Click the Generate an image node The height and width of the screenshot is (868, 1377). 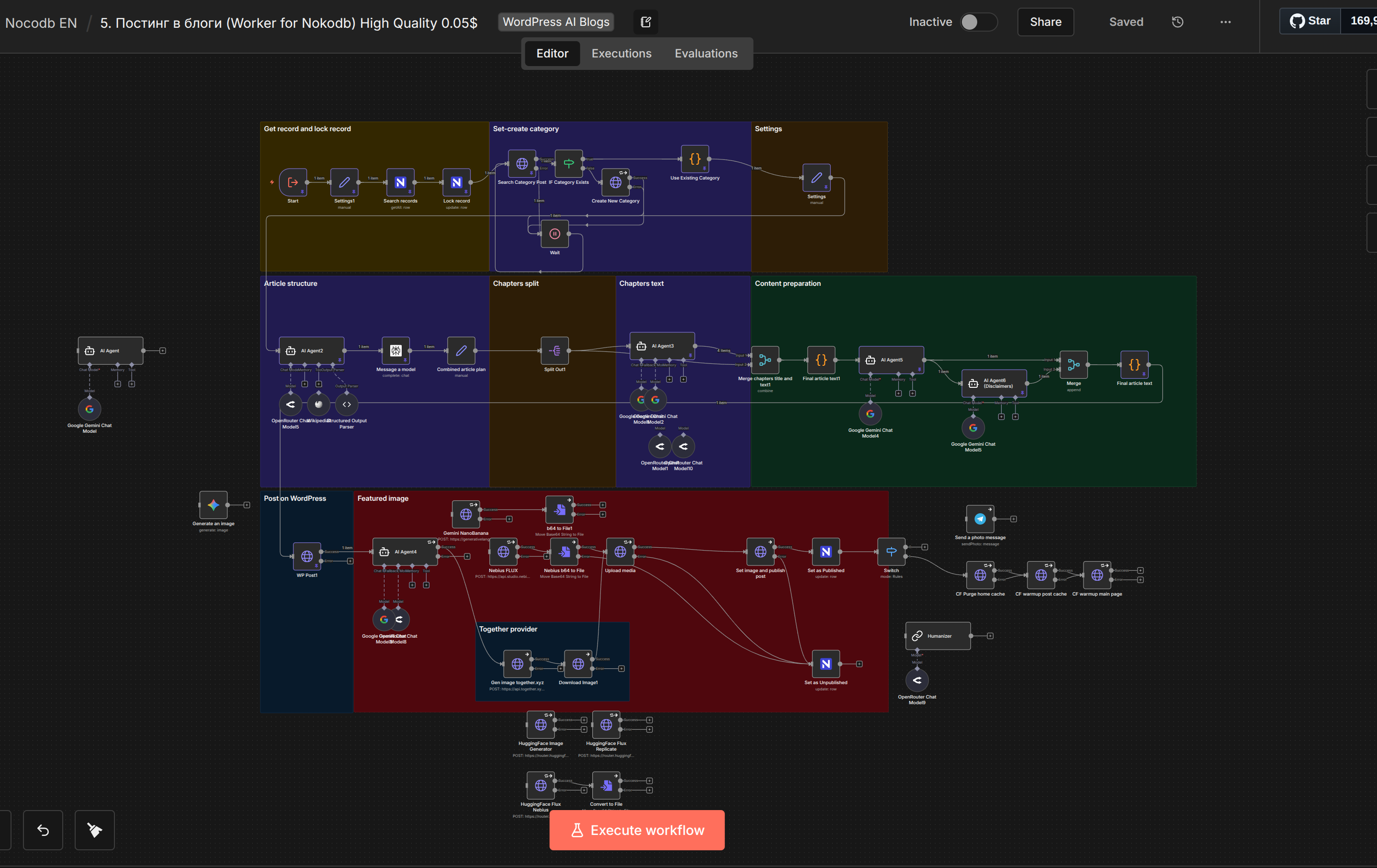(213, 505)
